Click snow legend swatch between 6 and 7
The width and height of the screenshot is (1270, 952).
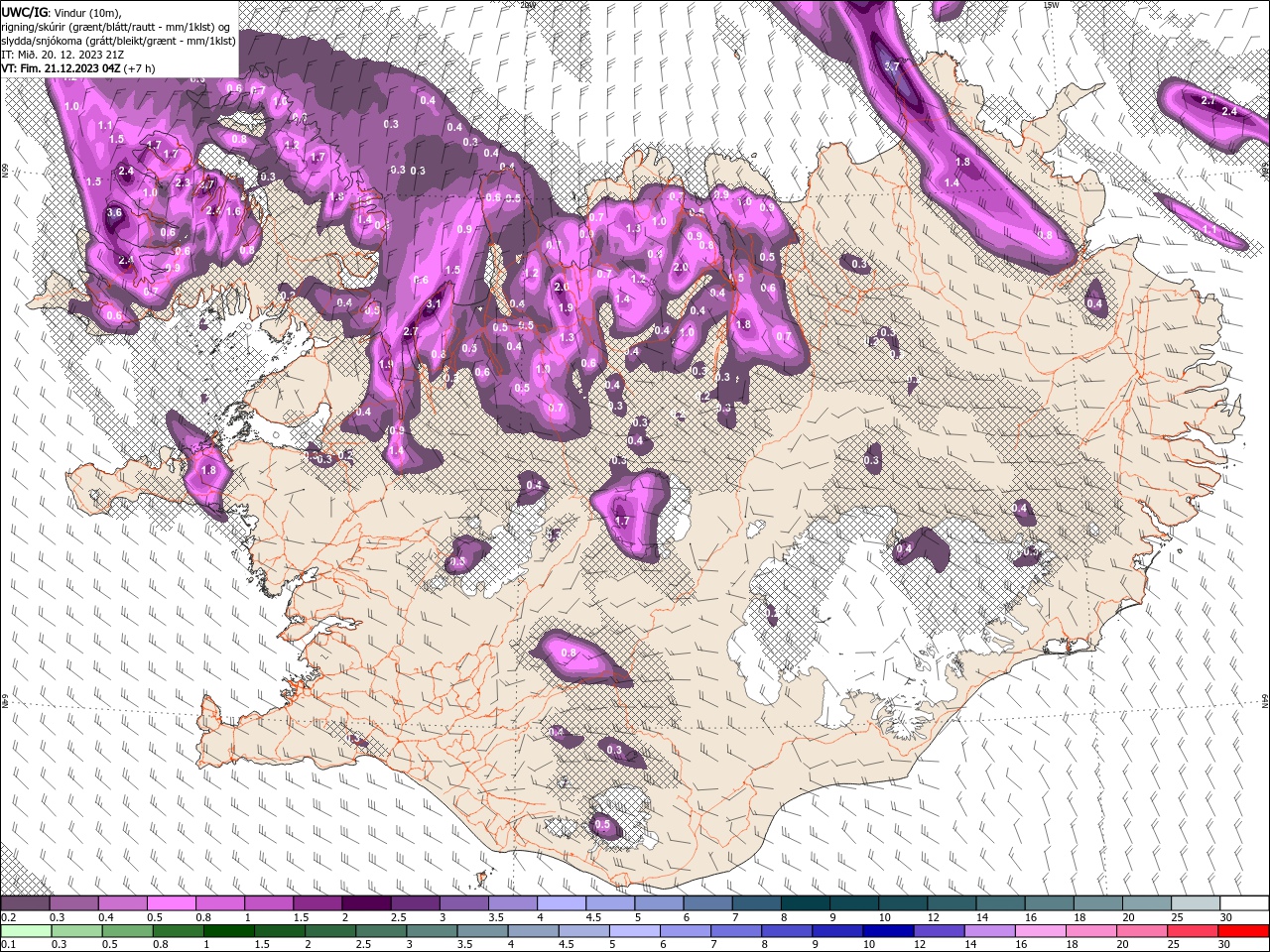point(707,903)
